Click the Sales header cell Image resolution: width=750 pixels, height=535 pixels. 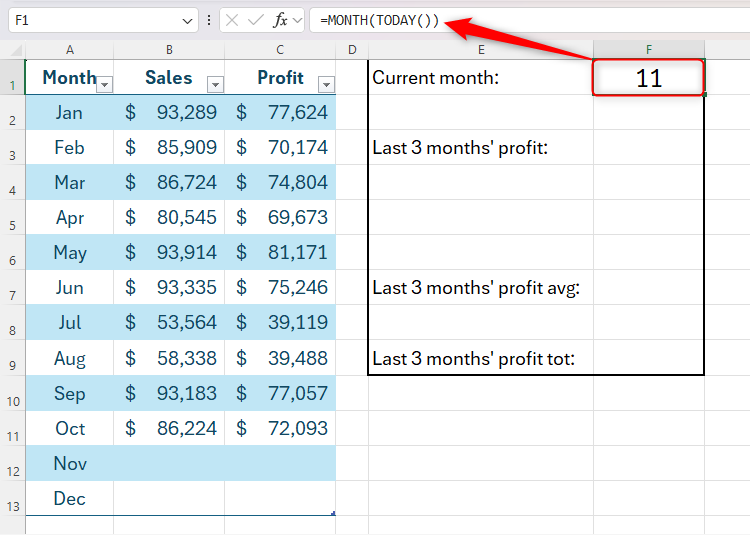(x=169, y=77)
